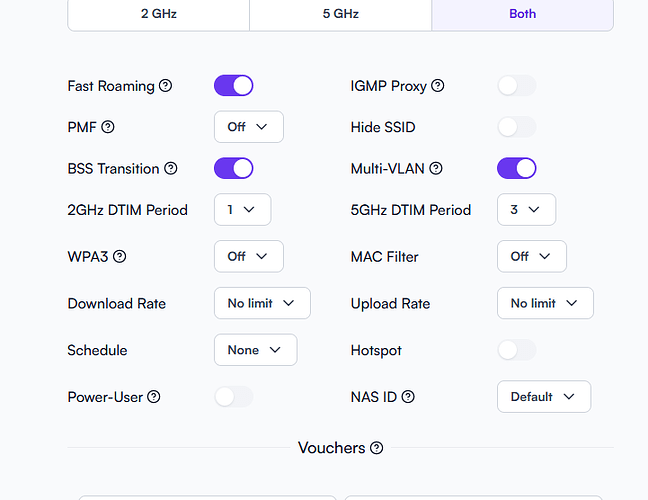The height and width of the screenshot is (500, 648).
Task: Click the NAS ID help icon
Action: pos(408,397)
